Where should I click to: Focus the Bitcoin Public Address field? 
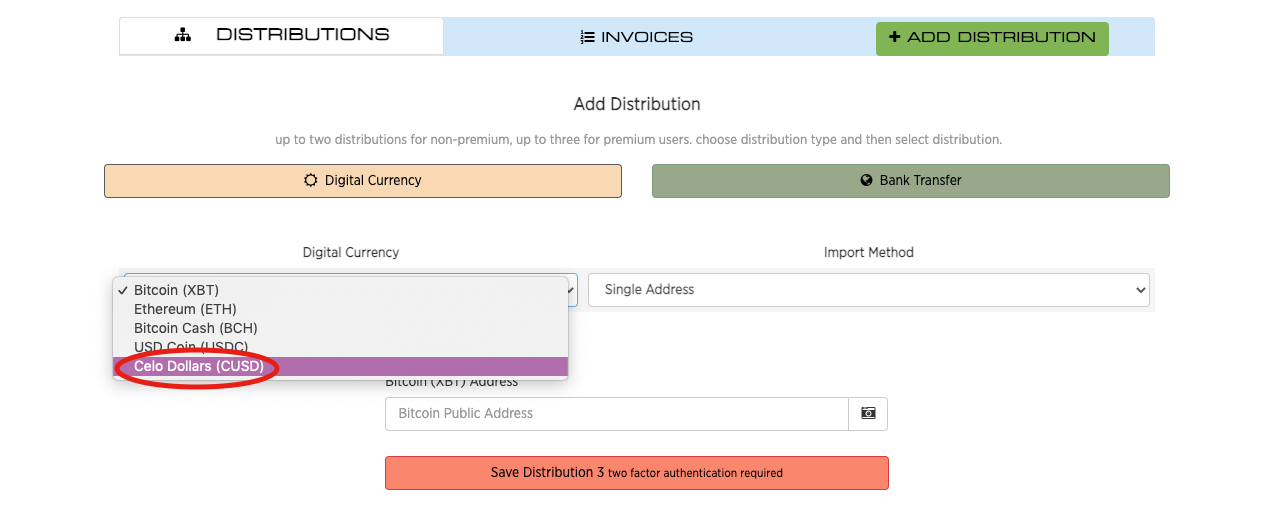(x=616, y=414)
